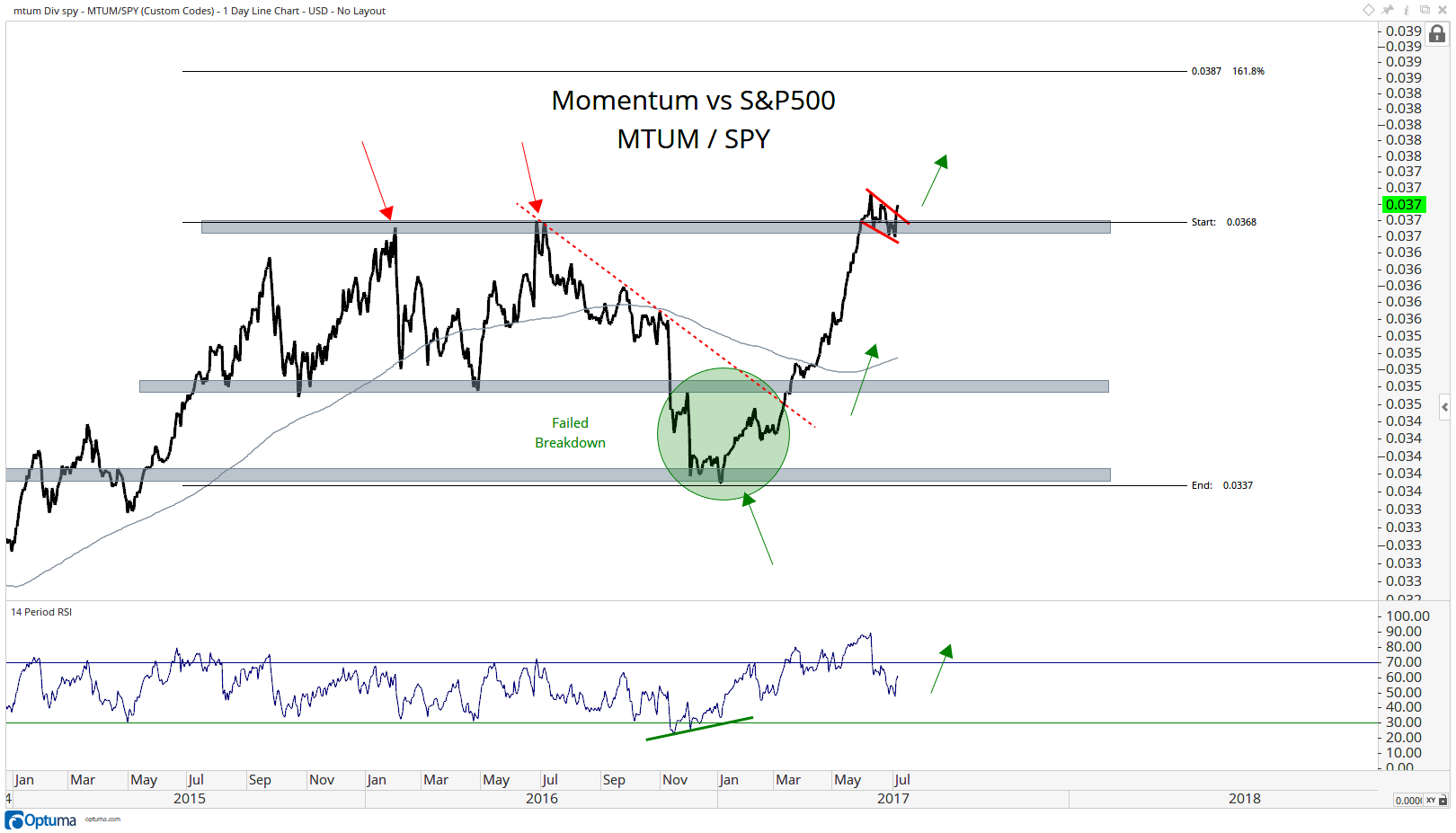Click the Optuma logo
Image resolution: width=1456 pixels, height=833 pixels.
tap(40, 820)
